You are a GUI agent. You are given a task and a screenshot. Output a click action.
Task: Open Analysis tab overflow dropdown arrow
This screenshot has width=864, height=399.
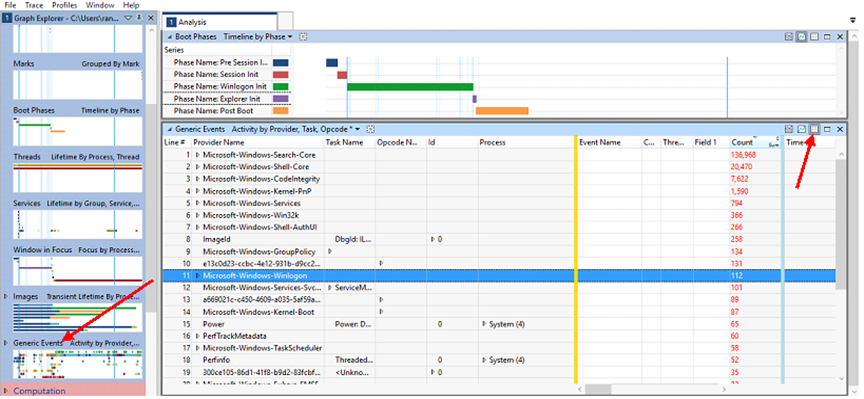[853, 20]
